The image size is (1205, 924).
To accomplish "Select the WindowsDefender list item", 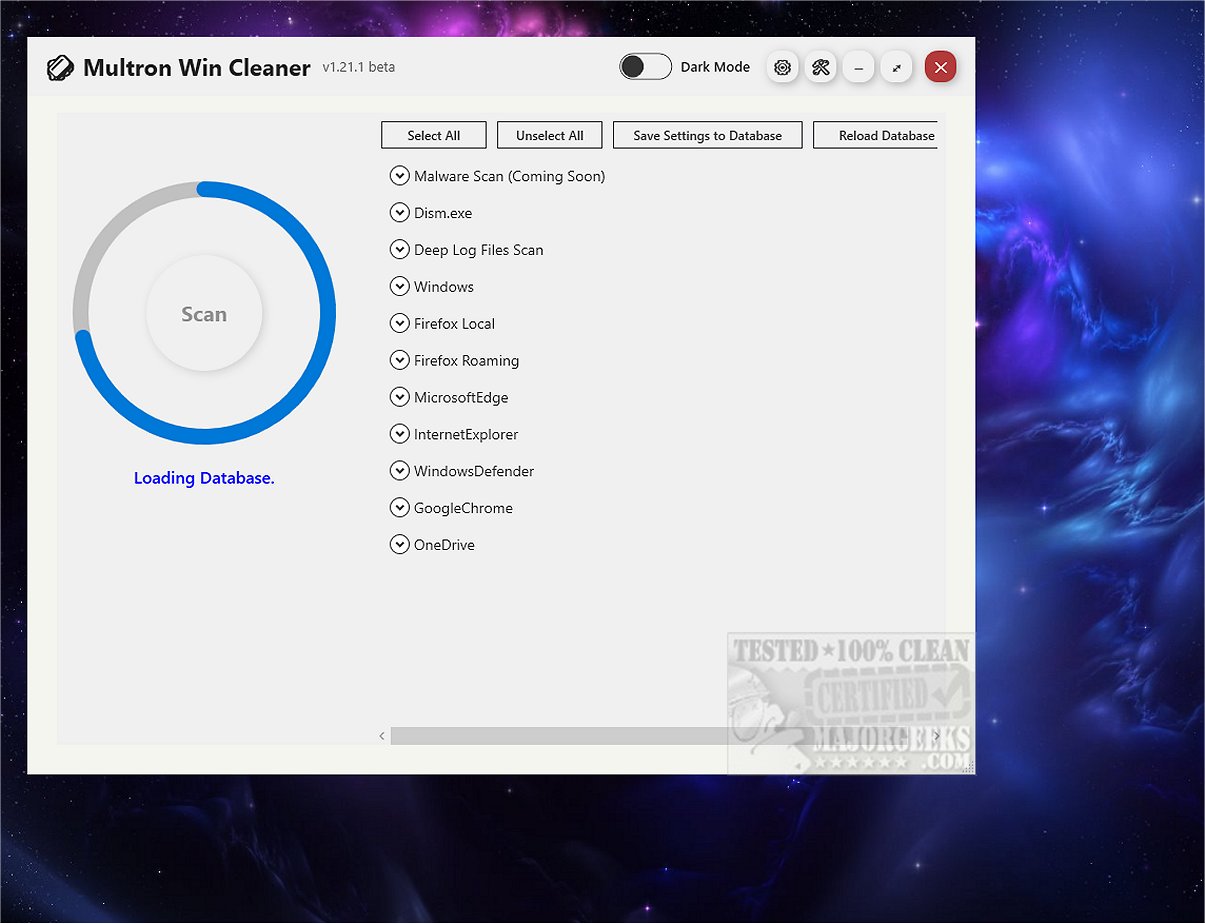I will [x=474, y=471].
